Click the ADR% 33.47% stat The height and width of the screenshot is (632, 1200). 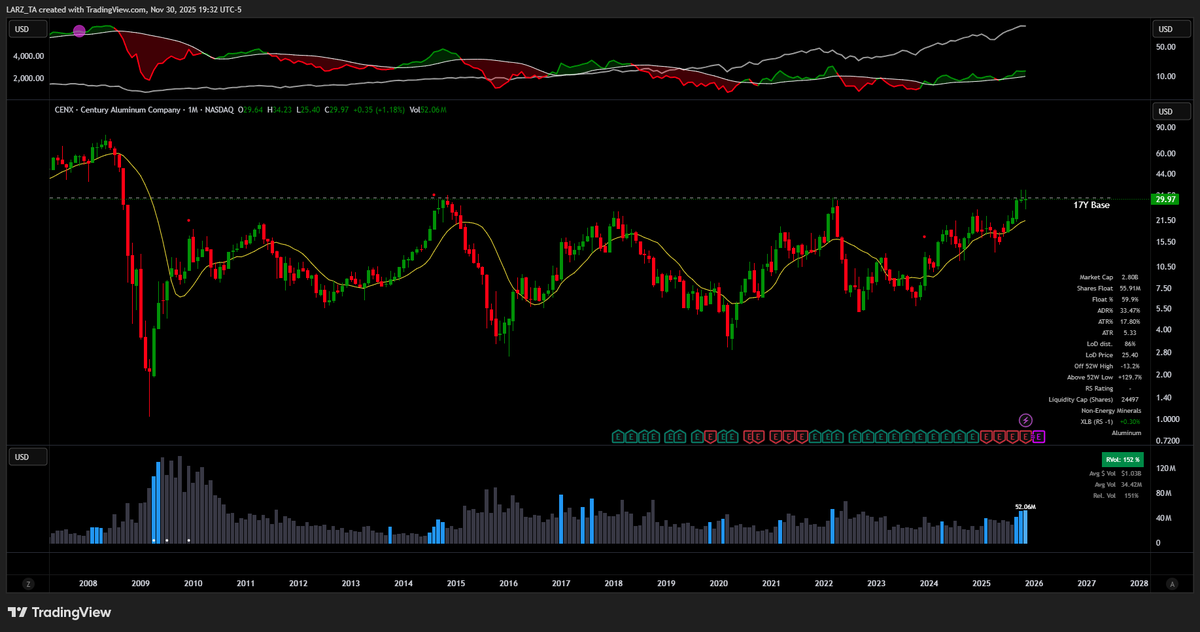tap(1119, 311)
